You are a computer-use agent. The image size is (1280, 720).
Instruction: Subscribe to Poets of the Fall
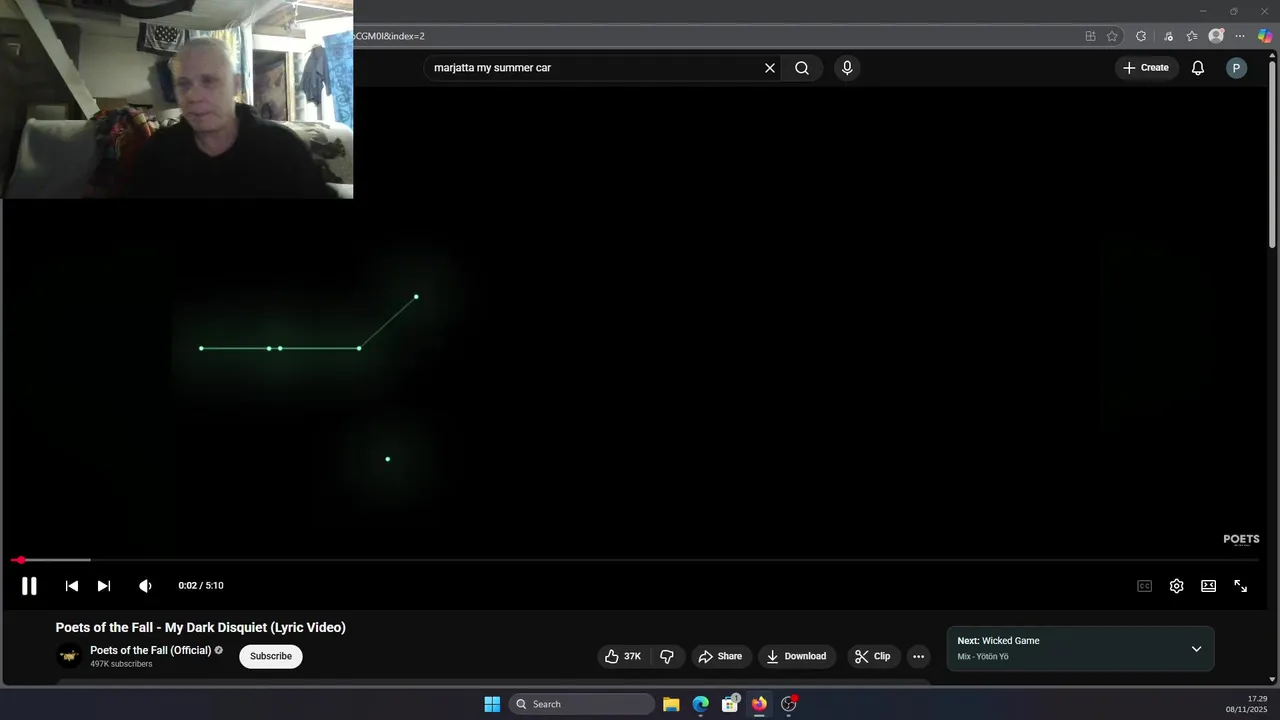tap(271, 656)
